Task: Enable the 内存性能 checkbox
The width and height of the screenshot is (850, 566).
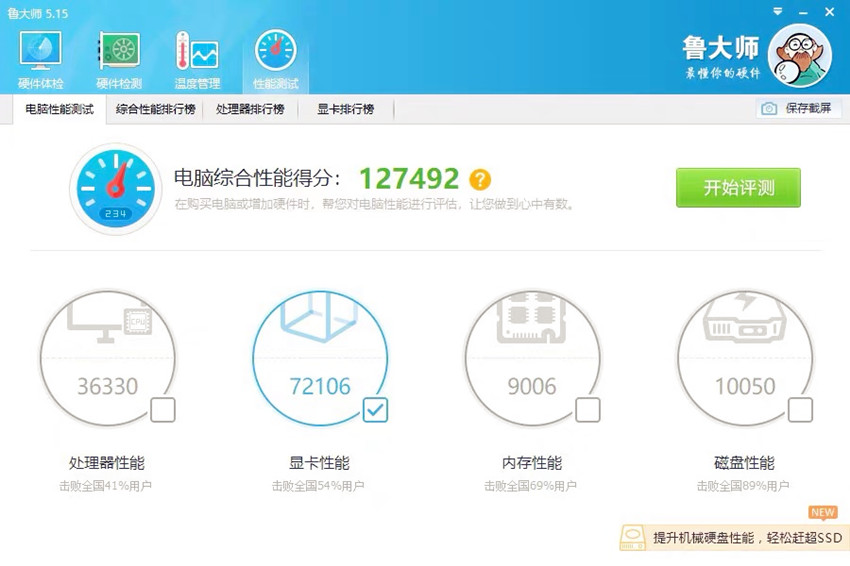Action: click(588, 410)
